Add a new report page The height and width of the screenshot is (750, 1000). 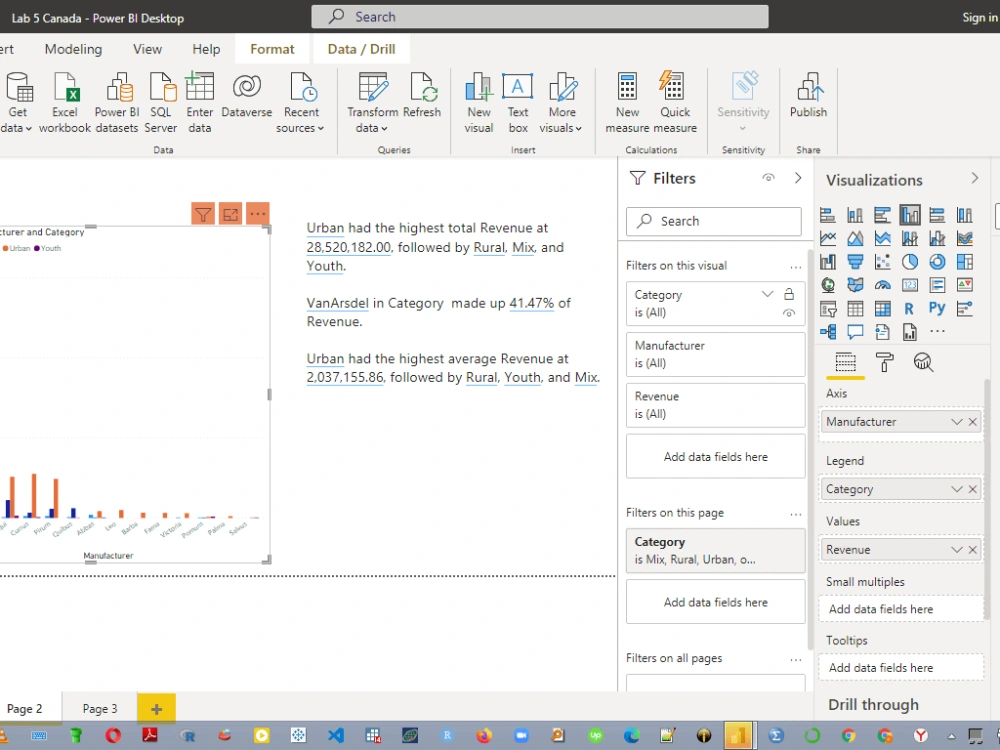point(156,709)
